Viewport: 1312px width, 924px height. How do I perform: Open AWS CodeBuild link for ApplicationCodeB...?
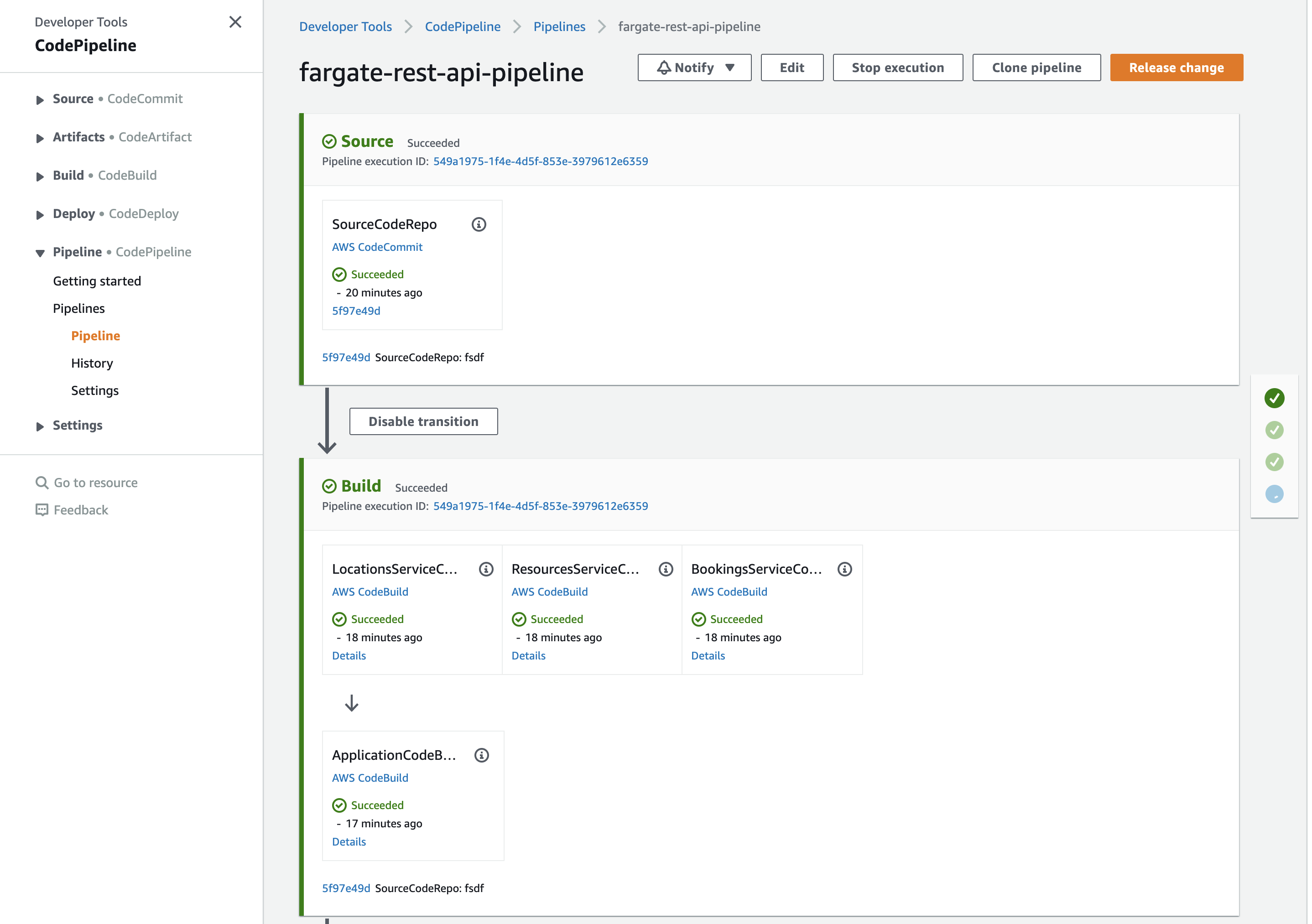[x=370, y=778]
